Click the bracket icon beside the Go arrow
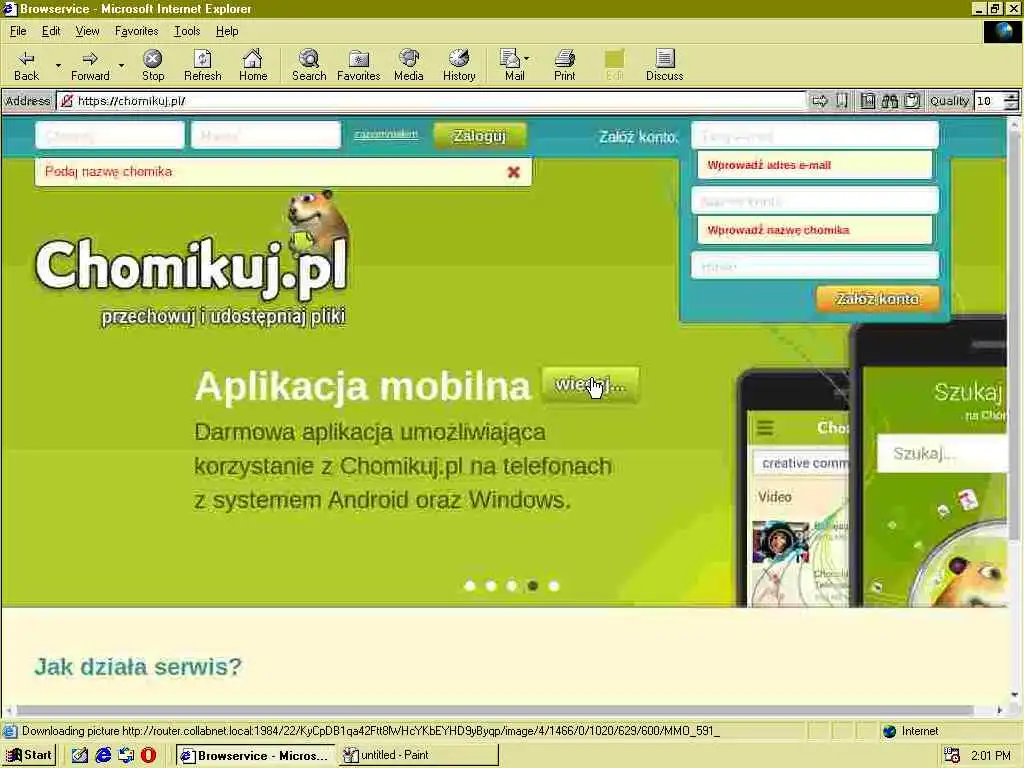The width and height of the screenshot is (1024, 768). tap(842, 101)
